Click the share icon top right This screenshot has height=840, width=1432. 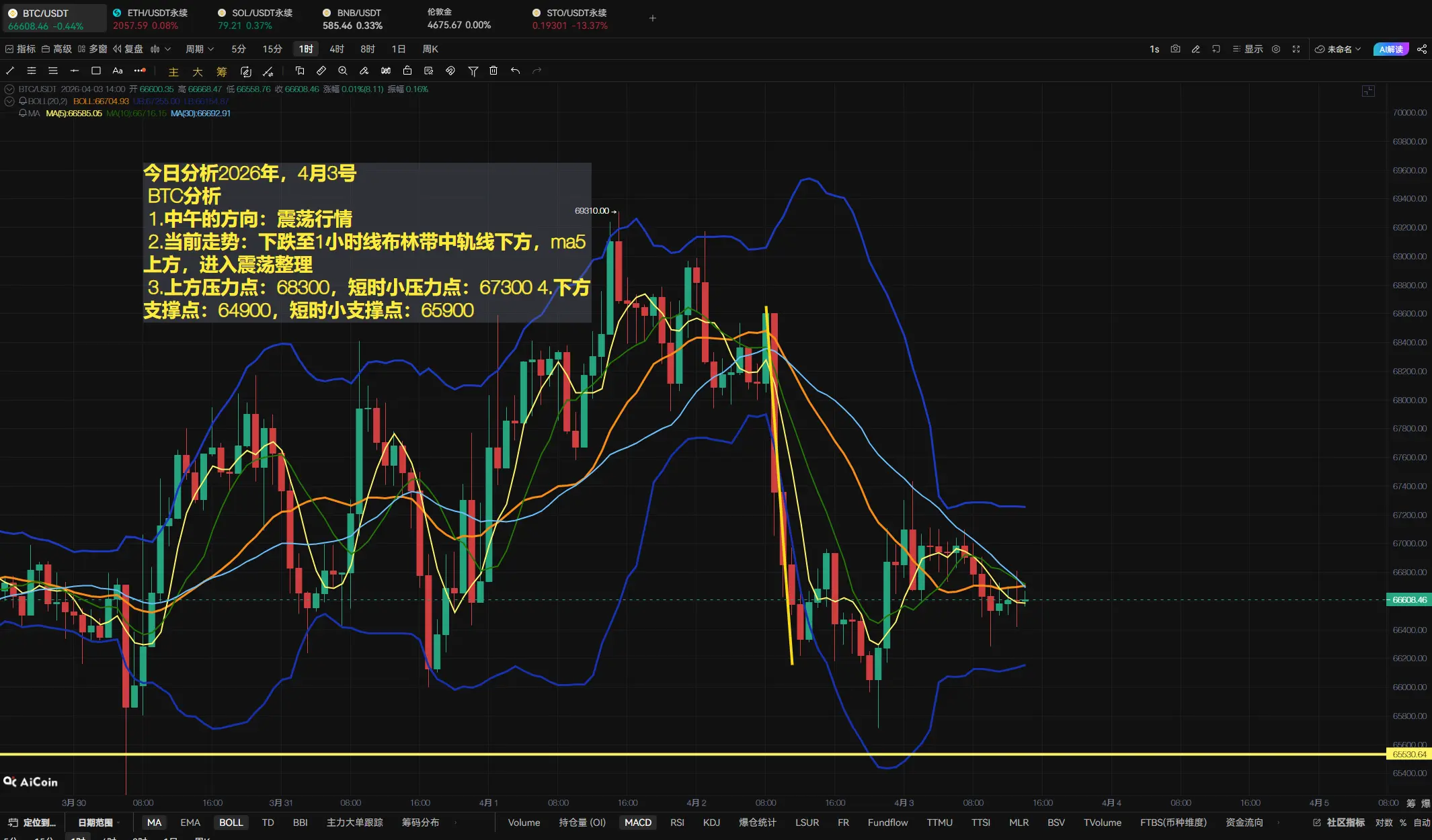1422,49
